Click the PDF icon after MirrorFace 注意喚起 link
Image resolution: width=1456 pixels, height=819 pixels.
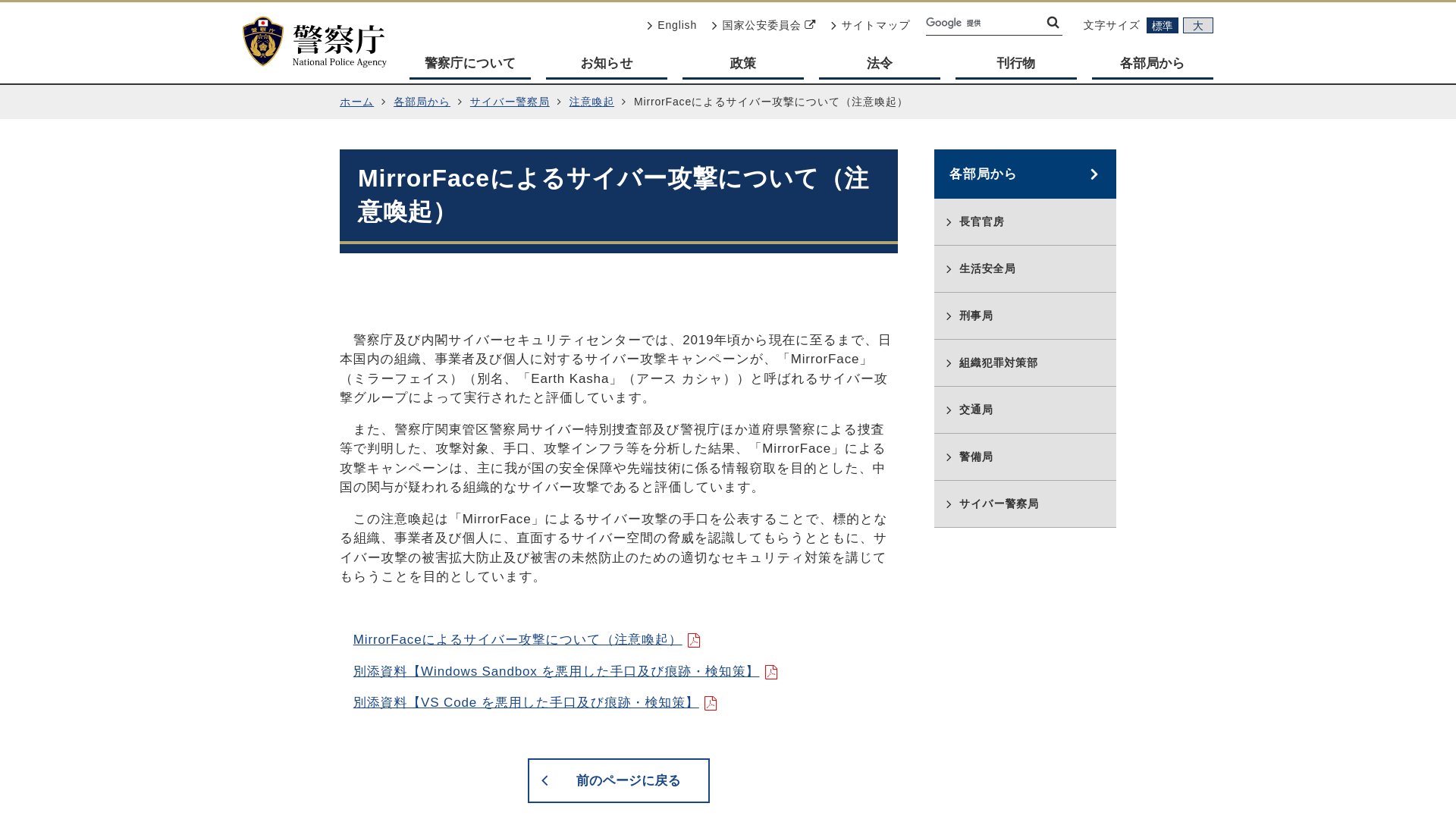pos(694,641)
